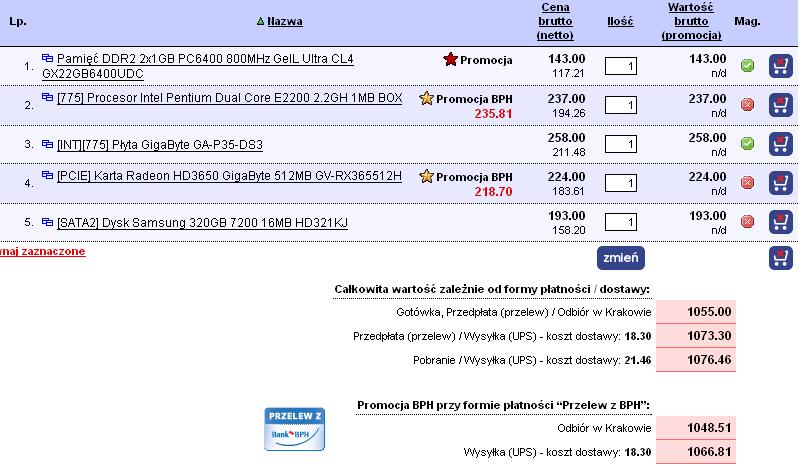The width and height of the screenshot is (802, 466).
Task: Click the 'Promocja BPH przy formie płatności' heading
Action: [x=503, y=405]
